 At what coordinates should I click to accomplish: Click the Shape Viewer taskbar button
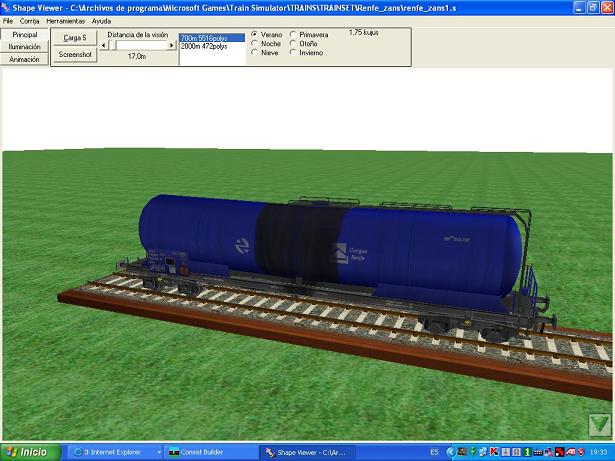click(x=305, y=452)
